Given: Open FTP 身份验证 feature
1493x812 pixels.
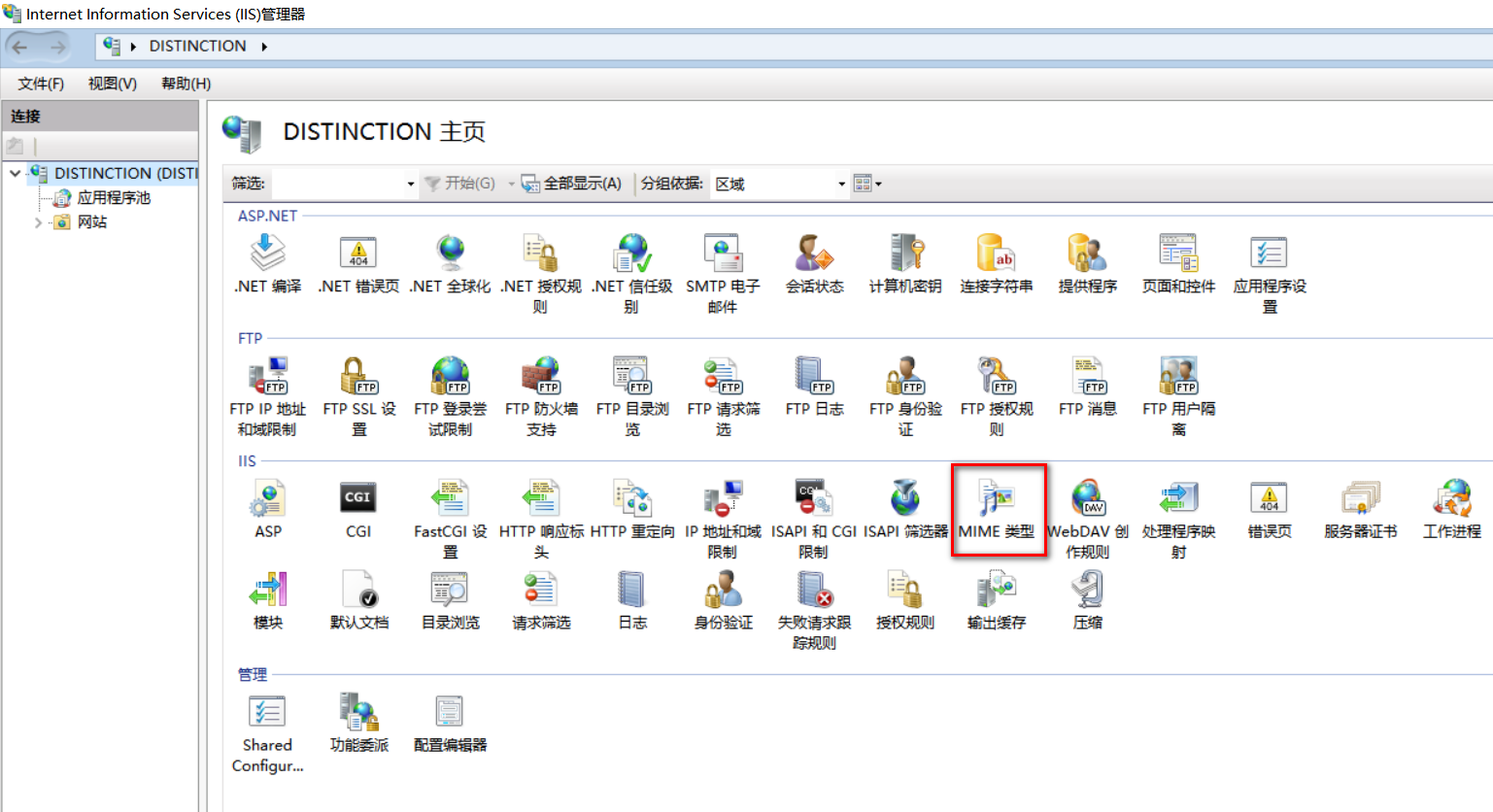Looking at the screenshot, I should coord(905,396).
